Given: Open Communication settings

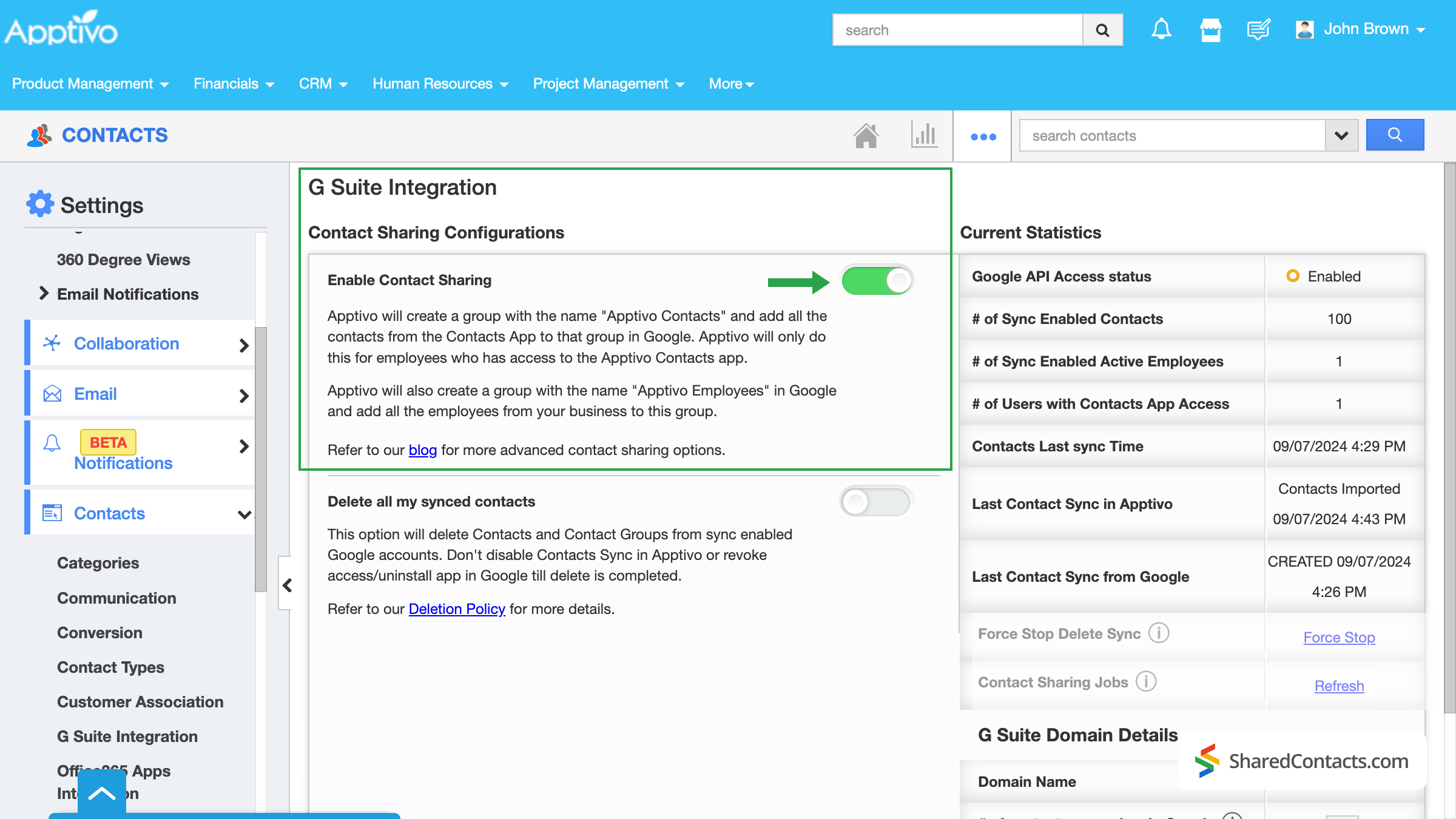Looking at the screenshot, I should pos(116,598).
